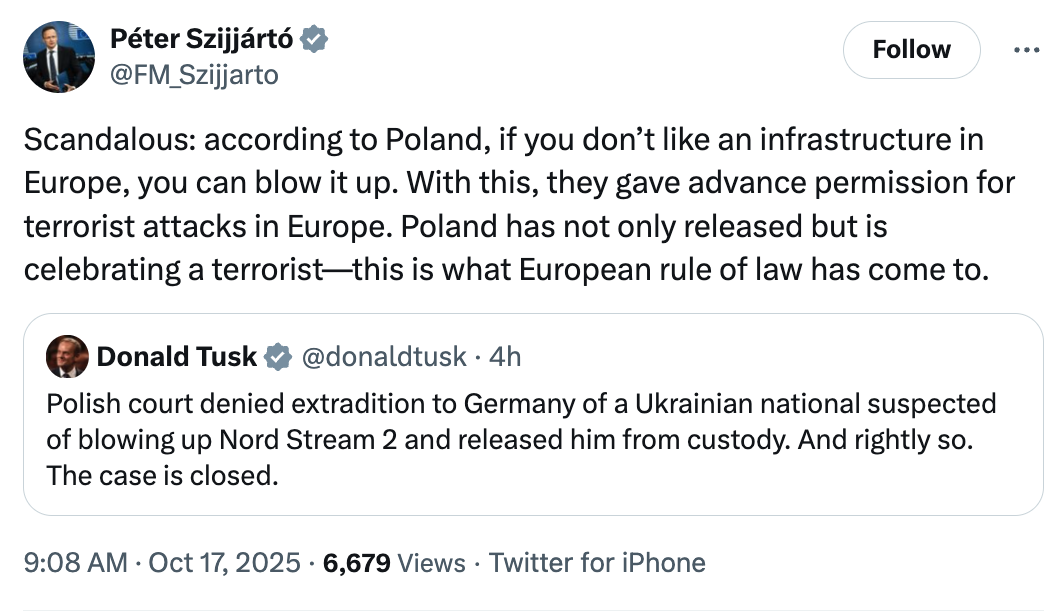Click the Donald Tusk name in the quote
Screen dimensions: 1050x614
(x=177, y=356)
